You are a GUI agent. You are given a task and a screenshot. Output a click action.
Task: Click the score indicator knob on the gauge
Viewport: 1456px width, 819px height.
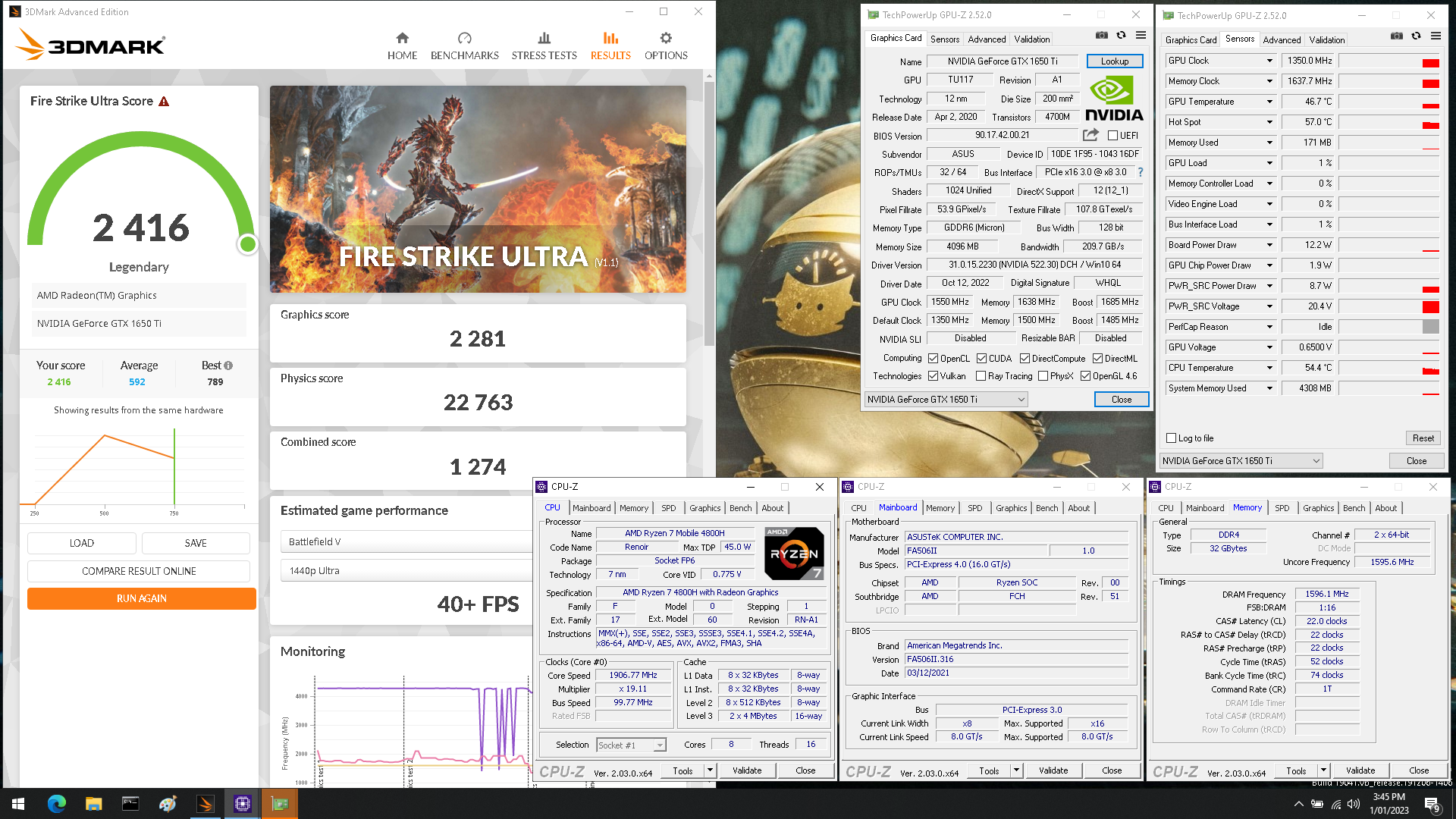click(247, 244)
